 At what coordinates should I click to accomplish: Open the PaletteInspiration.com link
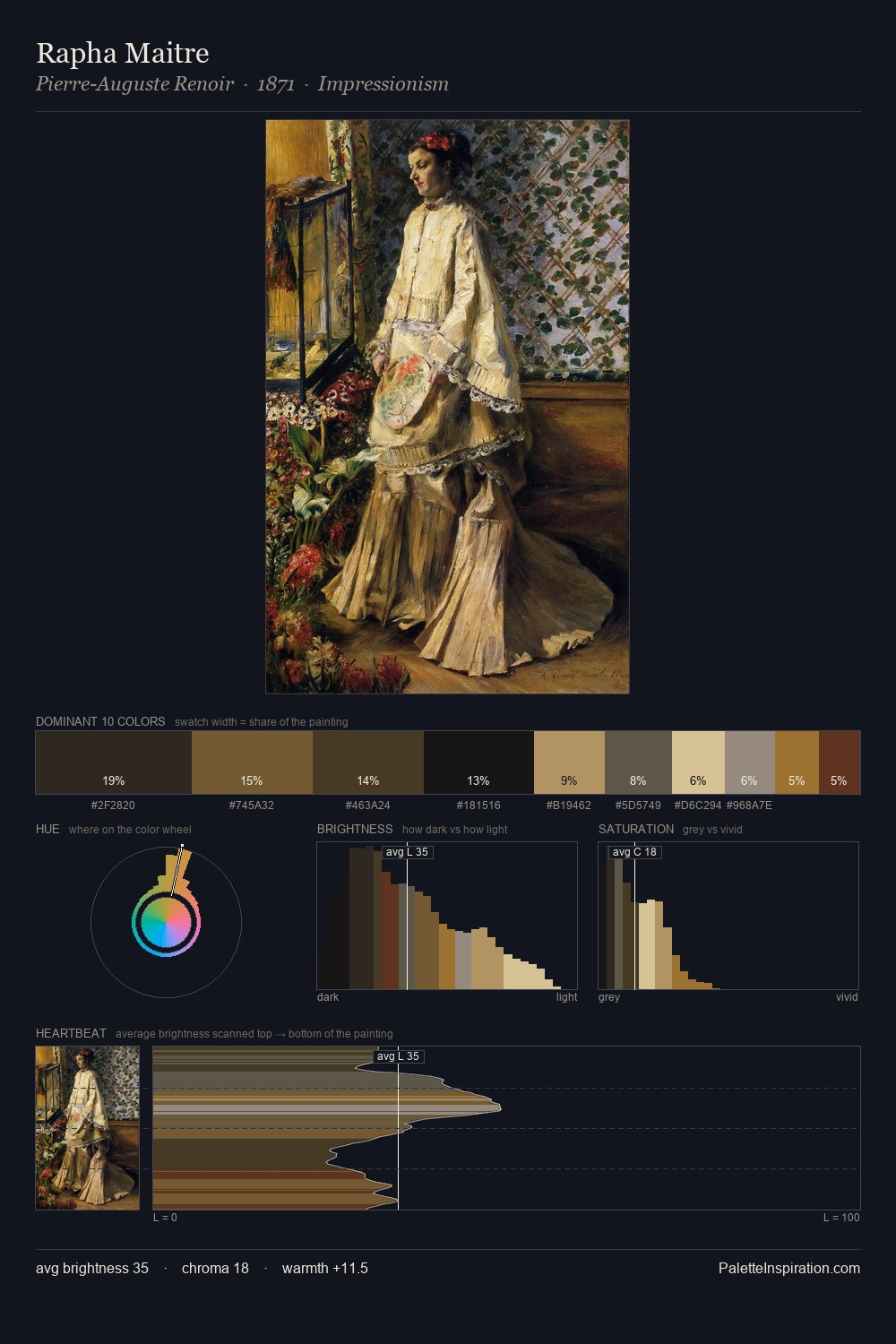coord(789,1269)
